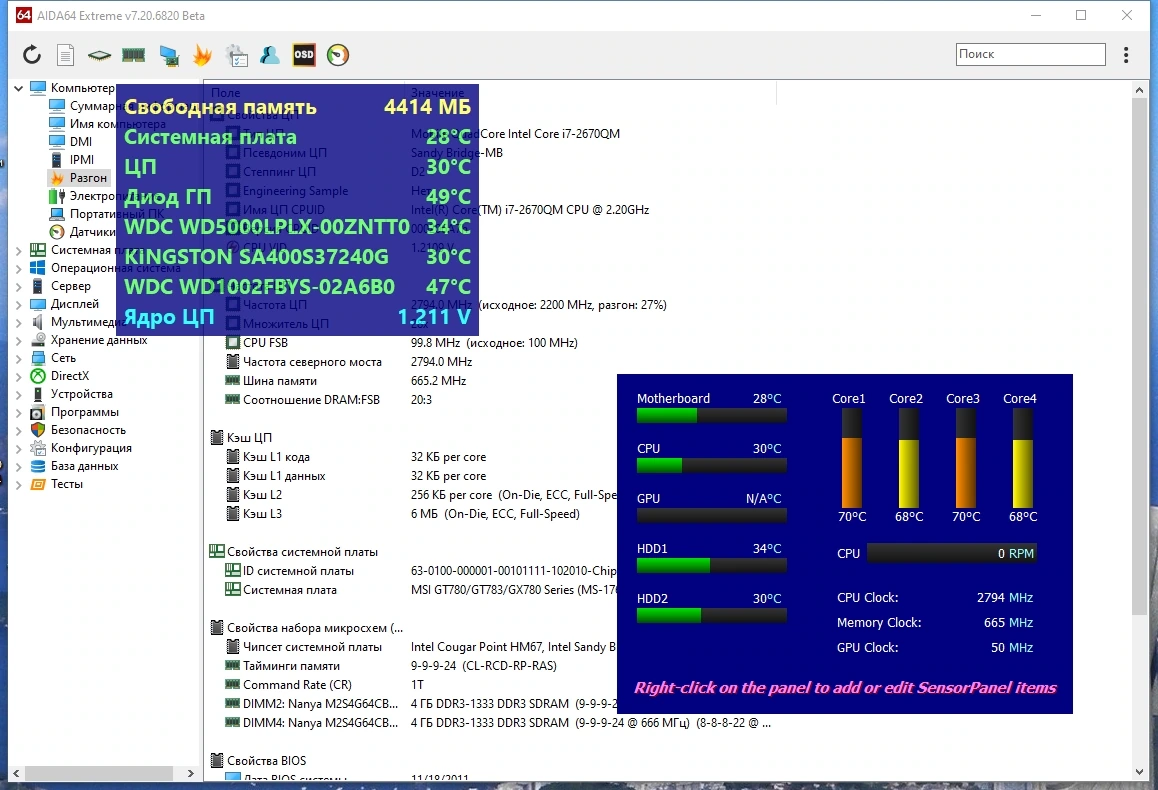Open the SensorPanel gauge toolbar icon
1158x790 pixels.
(x=338, y=55)
